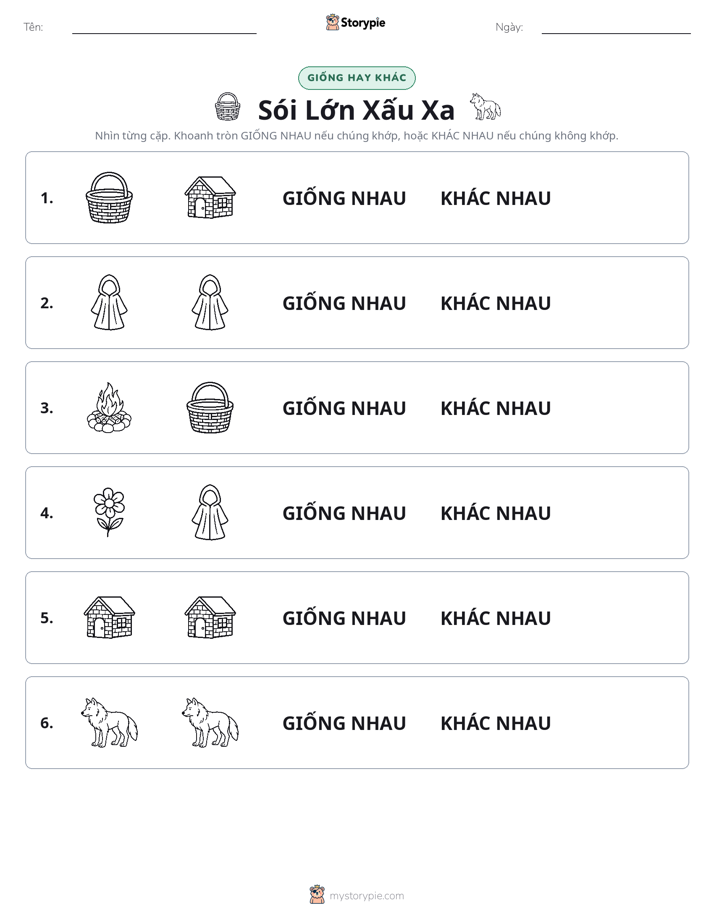
Task: Choose KHÁC NHAU for row 3
Action: coord(495,408)
